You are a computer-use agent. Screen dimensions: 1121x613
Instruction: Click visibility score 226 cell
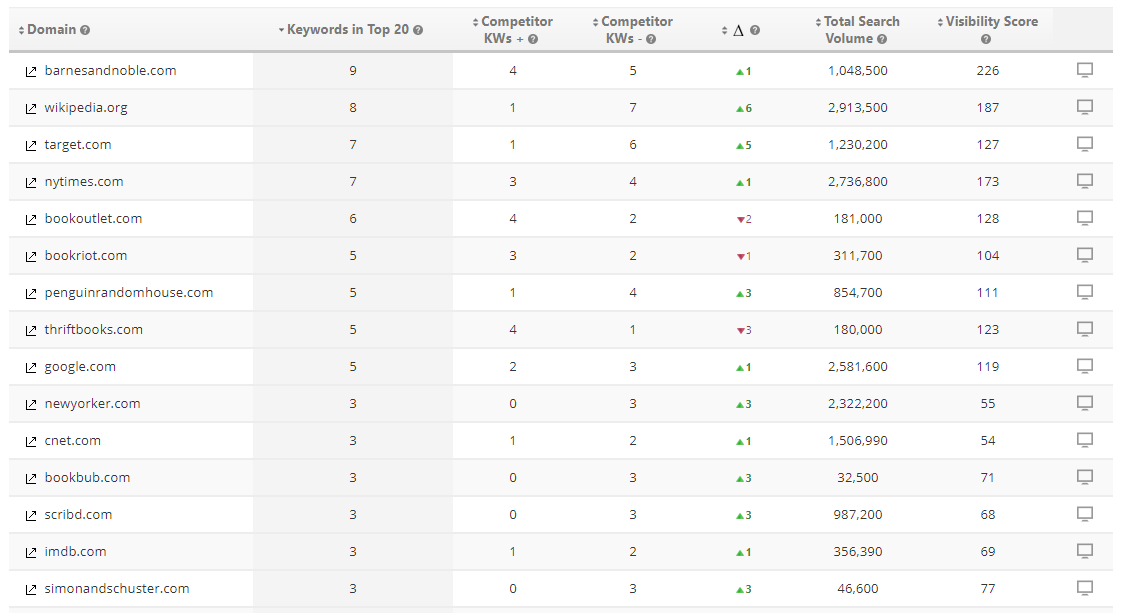[988, 70]
